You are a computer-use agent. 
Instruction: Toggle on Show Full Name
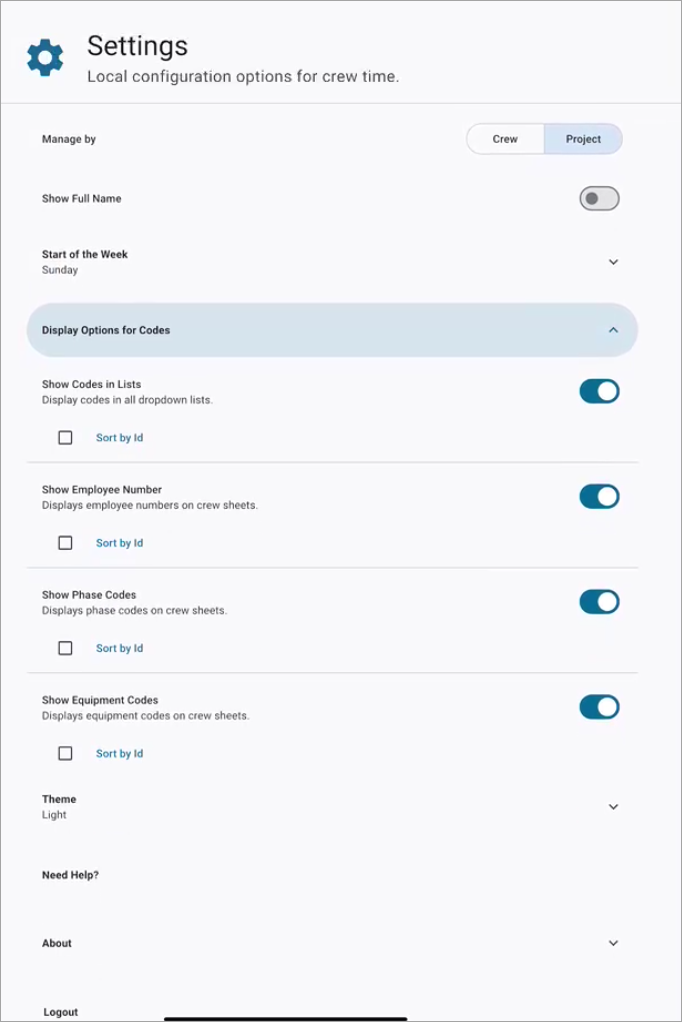tap(597, 198)
